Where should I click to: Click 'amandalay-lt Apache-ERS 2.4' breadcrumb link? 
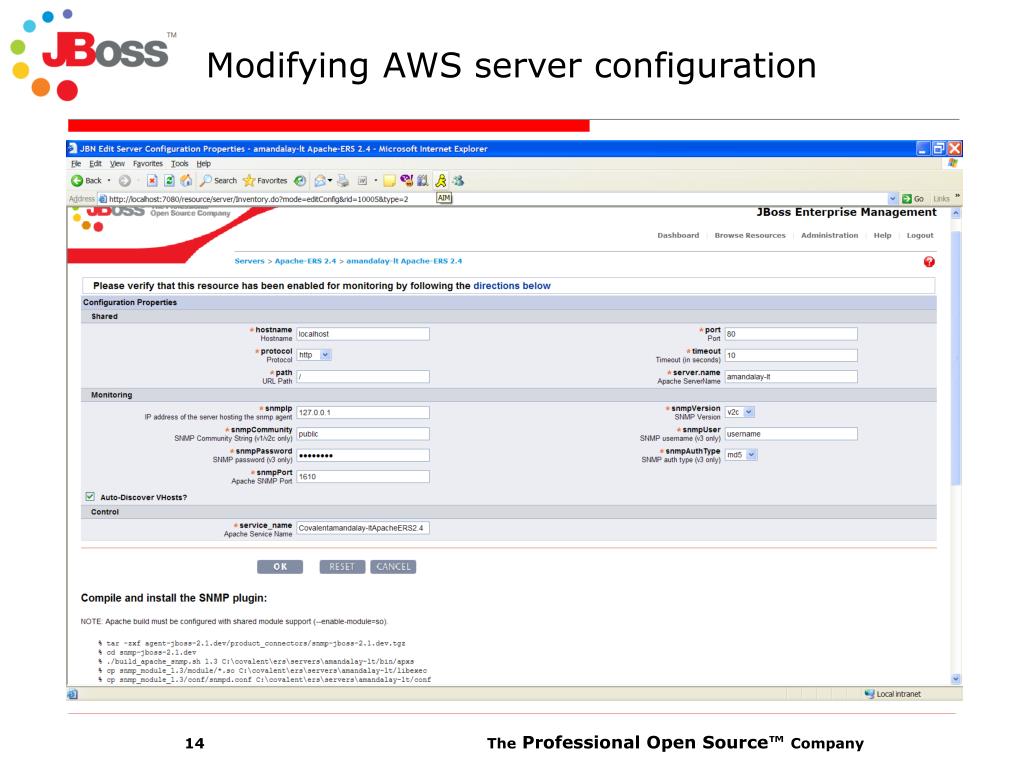tap(404, 261)
